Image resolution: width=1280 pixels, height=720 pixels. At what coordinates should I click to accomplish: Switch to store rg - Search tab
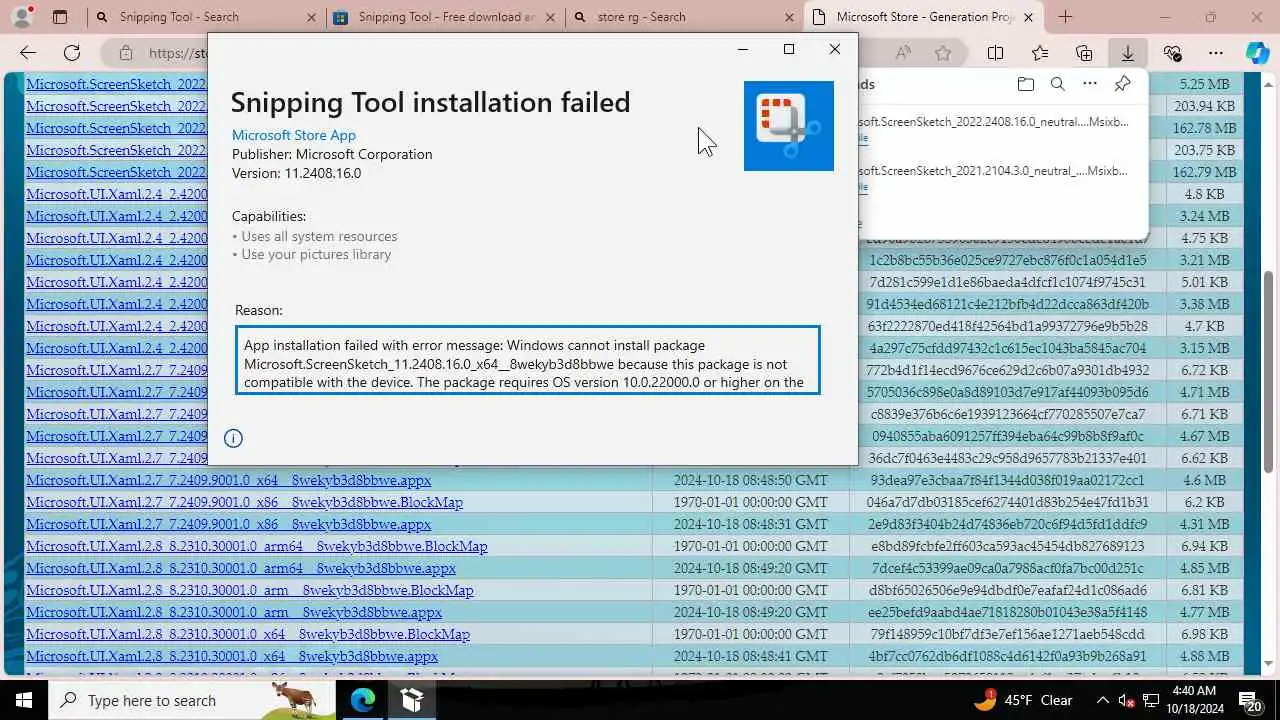(685, 17)
